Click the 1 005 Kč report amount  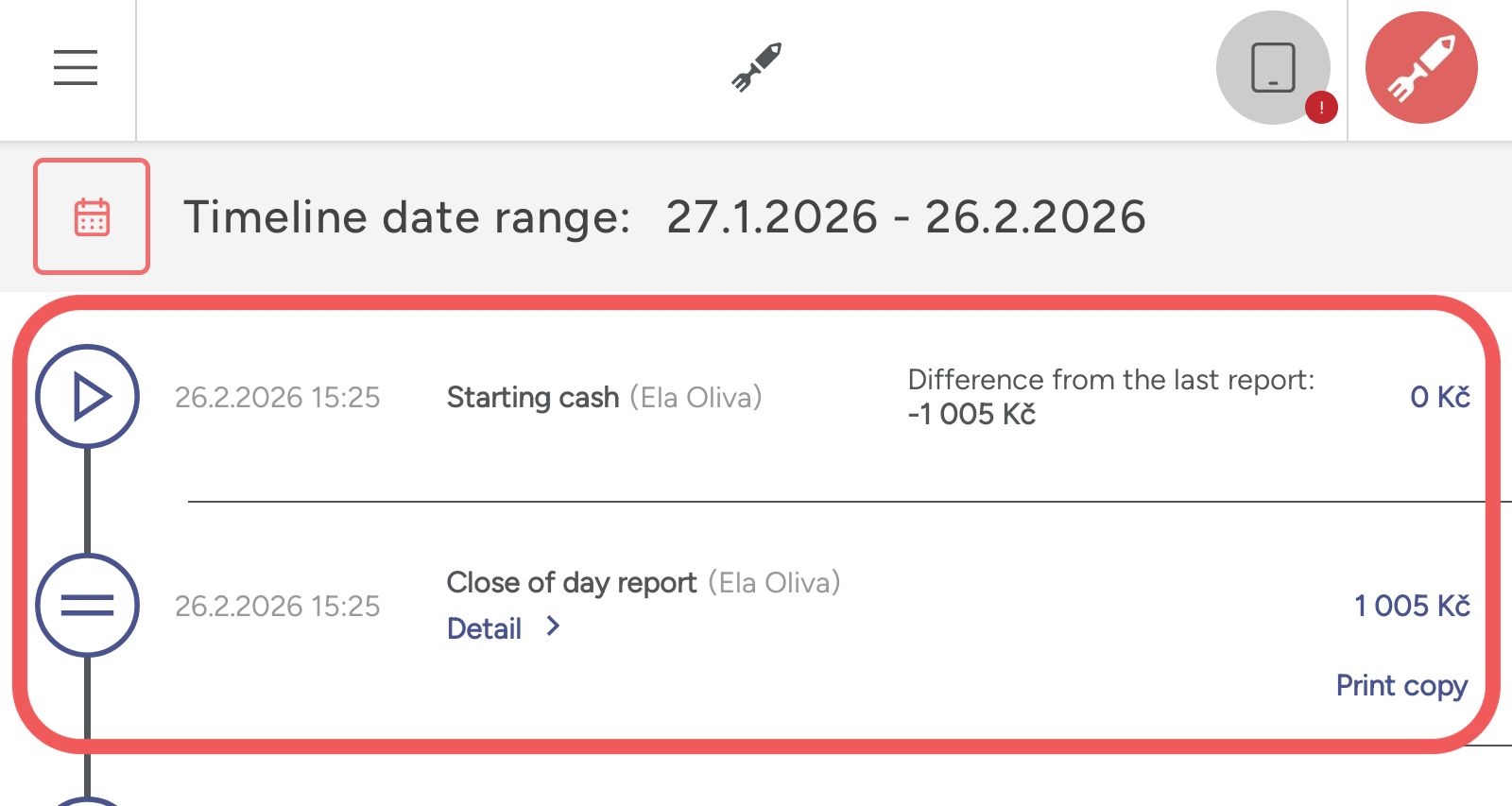[x=1412, y=606]
